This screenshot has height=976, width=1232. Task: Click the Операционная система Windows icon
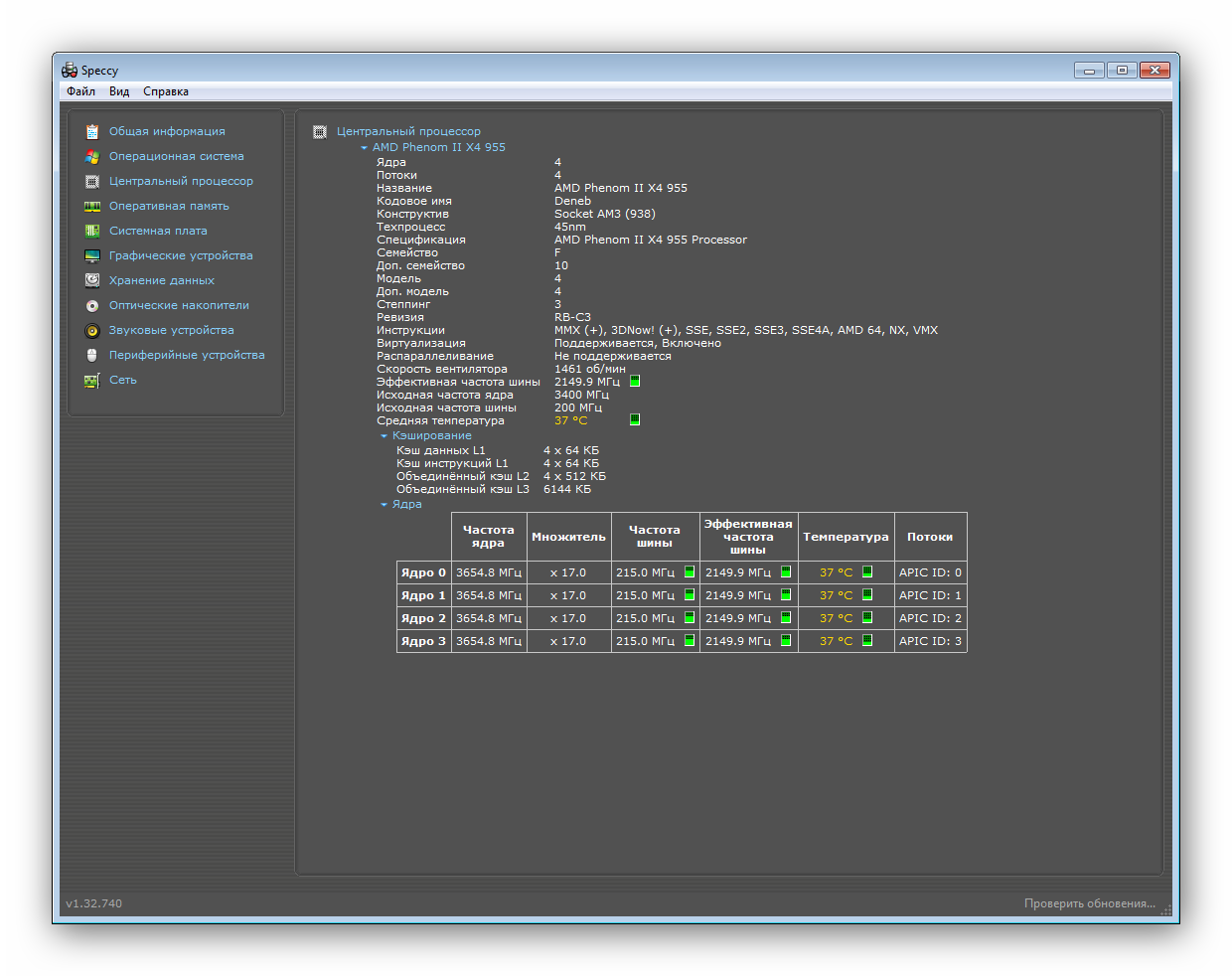point(92,156)
